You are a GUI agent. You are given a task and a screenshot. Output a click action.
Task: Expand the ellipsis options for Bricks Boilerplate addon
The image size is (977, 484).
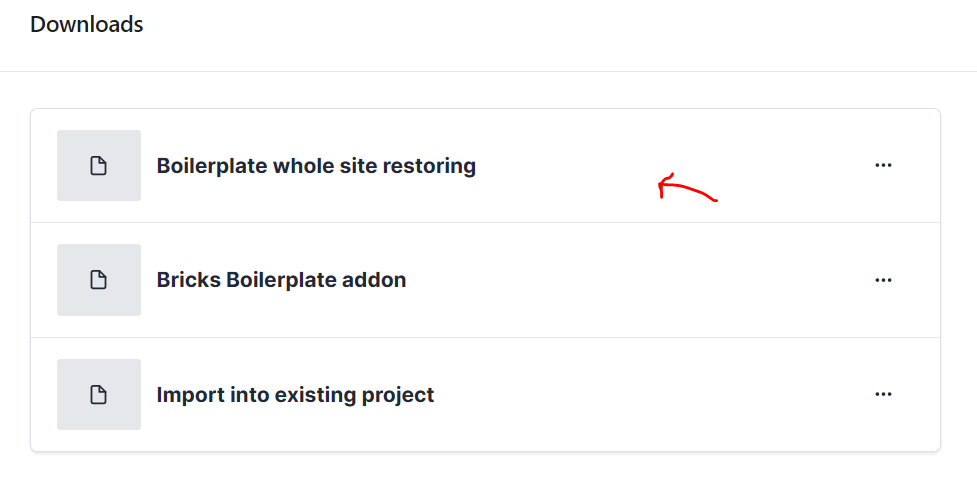click(883, 280)
